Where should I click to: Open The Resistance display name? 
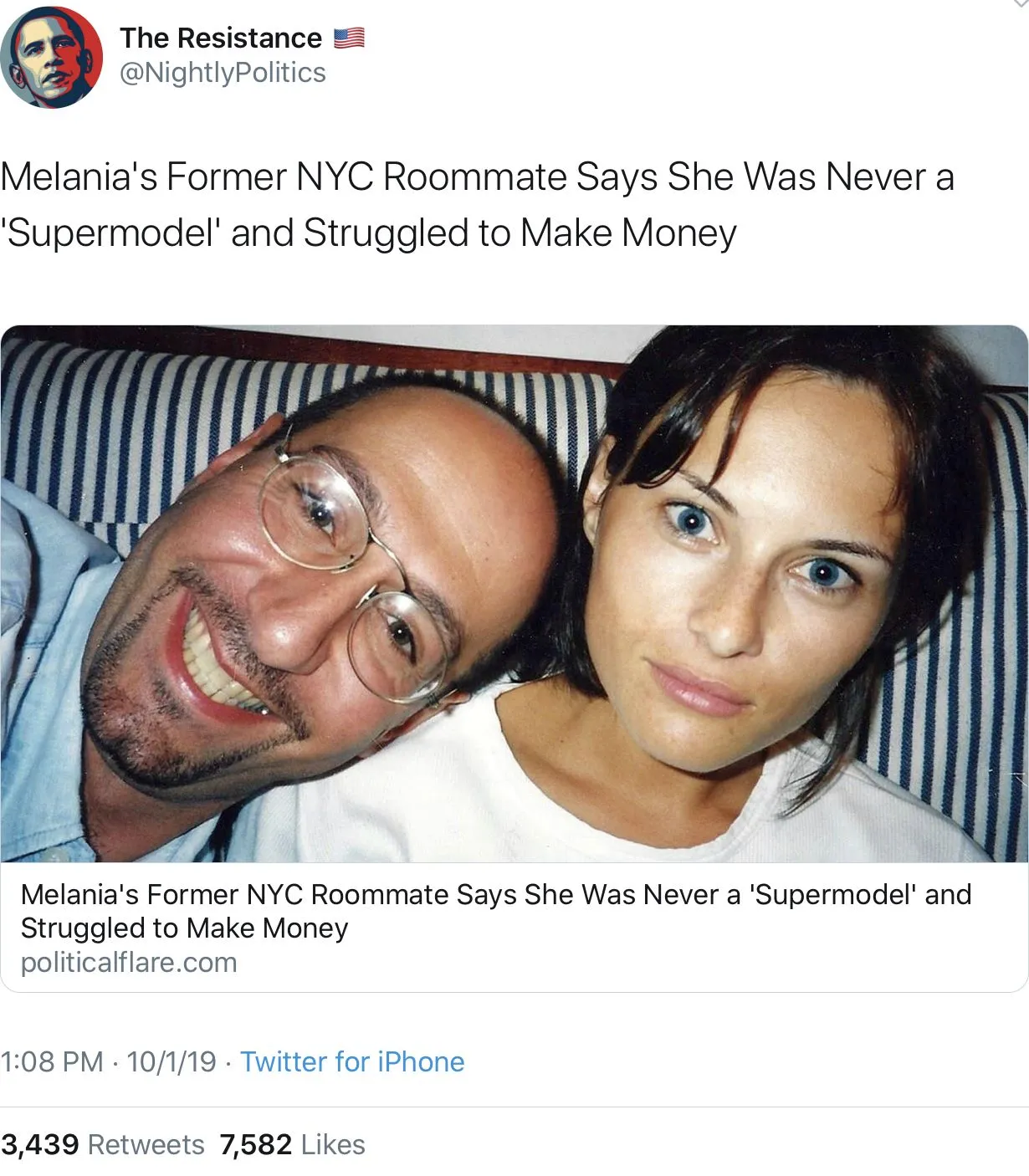(x=220, y=38)
